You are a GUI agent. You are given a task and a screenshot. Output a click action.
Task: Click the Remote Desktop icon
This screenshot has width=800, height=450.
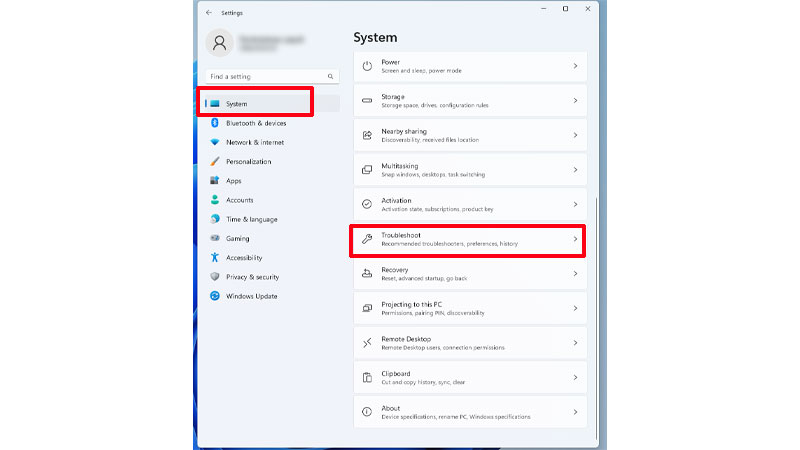coord(367,343)
